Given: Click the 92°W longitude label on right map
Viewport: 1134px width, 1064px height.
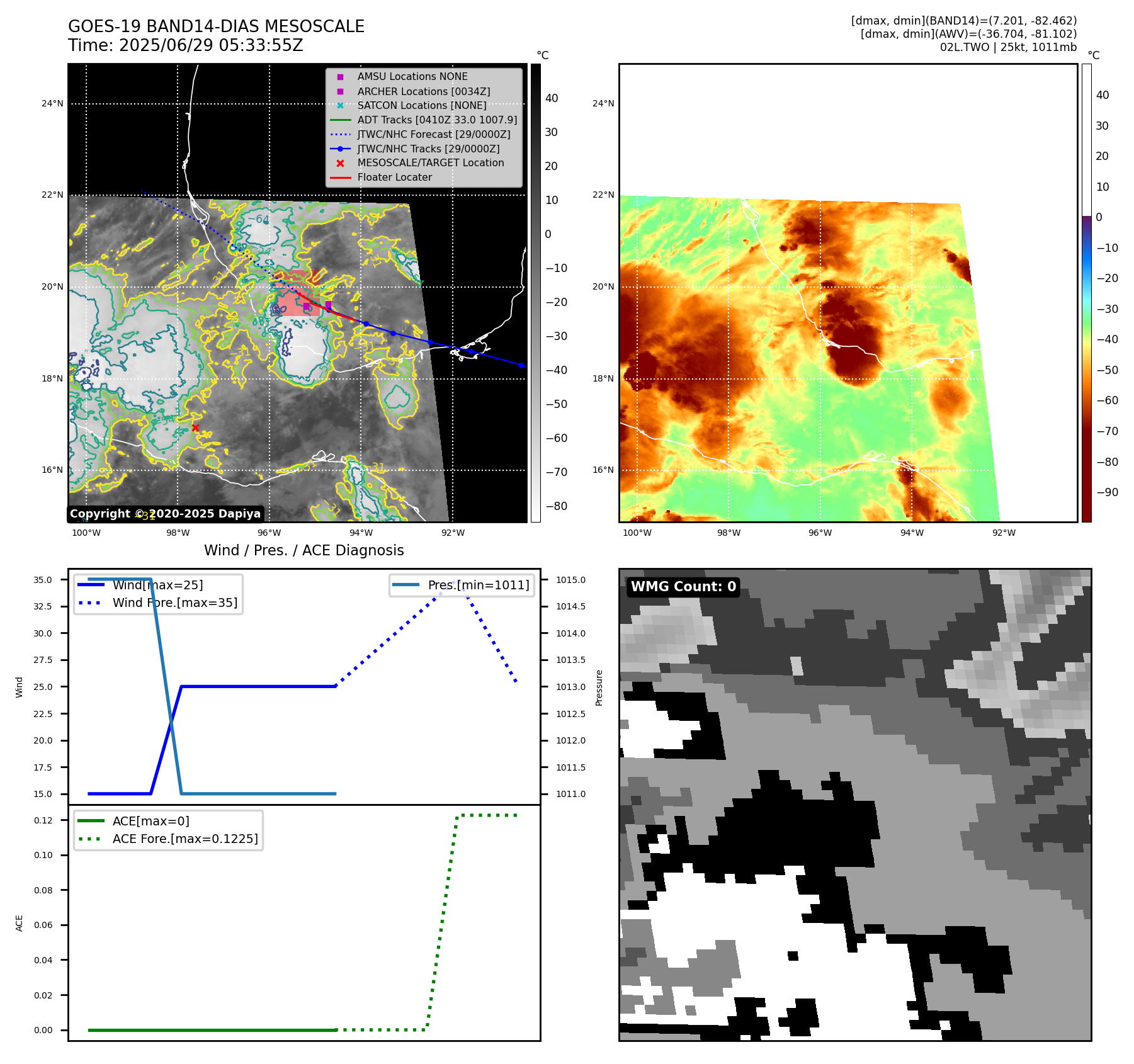Looking at the screenshot, I should coord(1004,533).
